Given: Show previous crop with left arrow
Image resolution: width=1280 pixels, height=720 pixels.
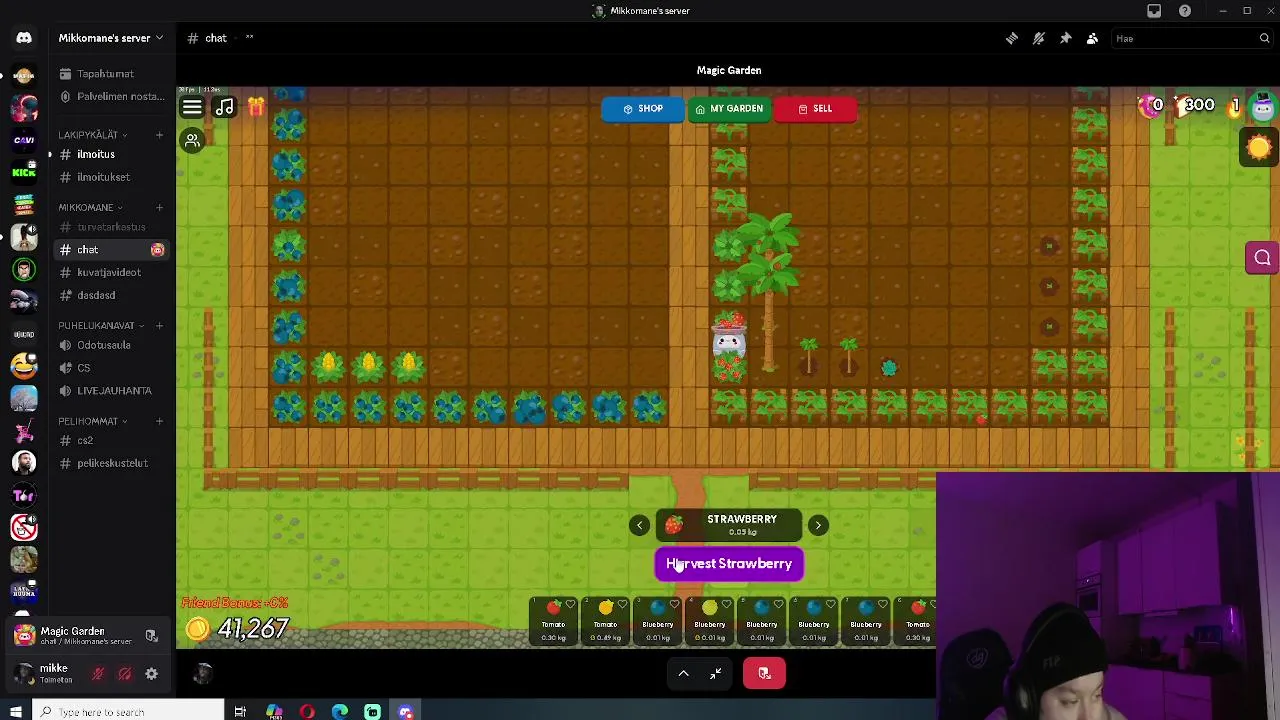Looking at the screenshot, I should (x=639, y=525).
